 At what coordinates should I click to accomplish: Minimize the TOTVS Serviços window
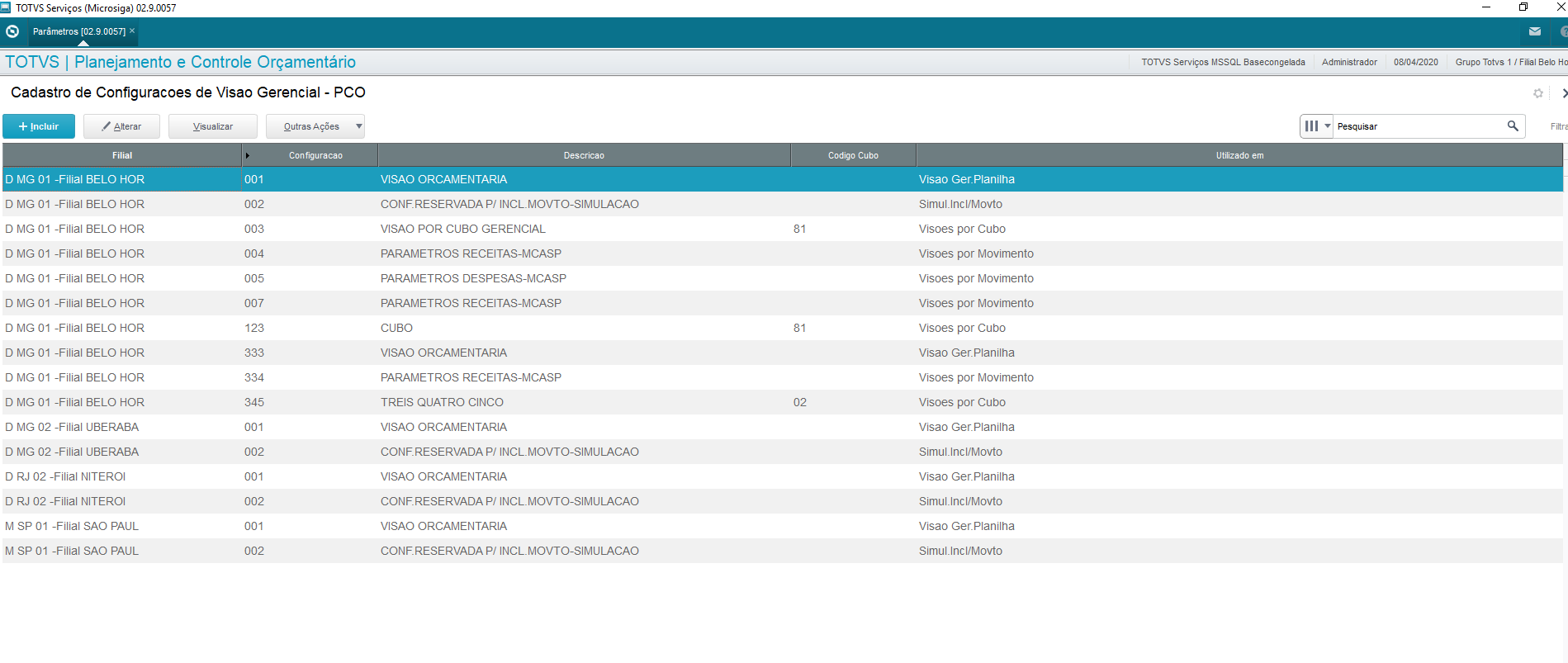coord(1486,7)
